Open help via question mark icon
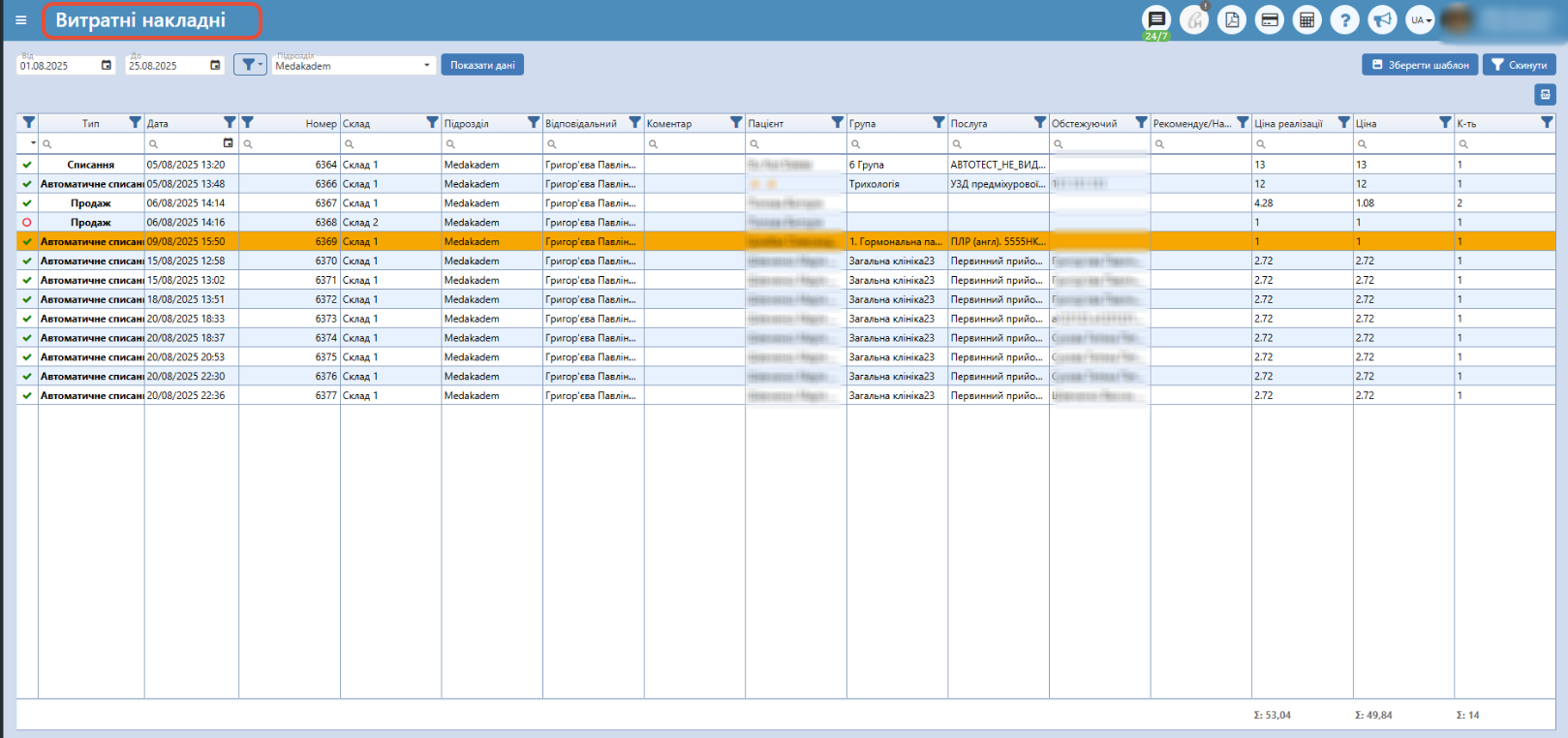 (x=1345, y=19)
